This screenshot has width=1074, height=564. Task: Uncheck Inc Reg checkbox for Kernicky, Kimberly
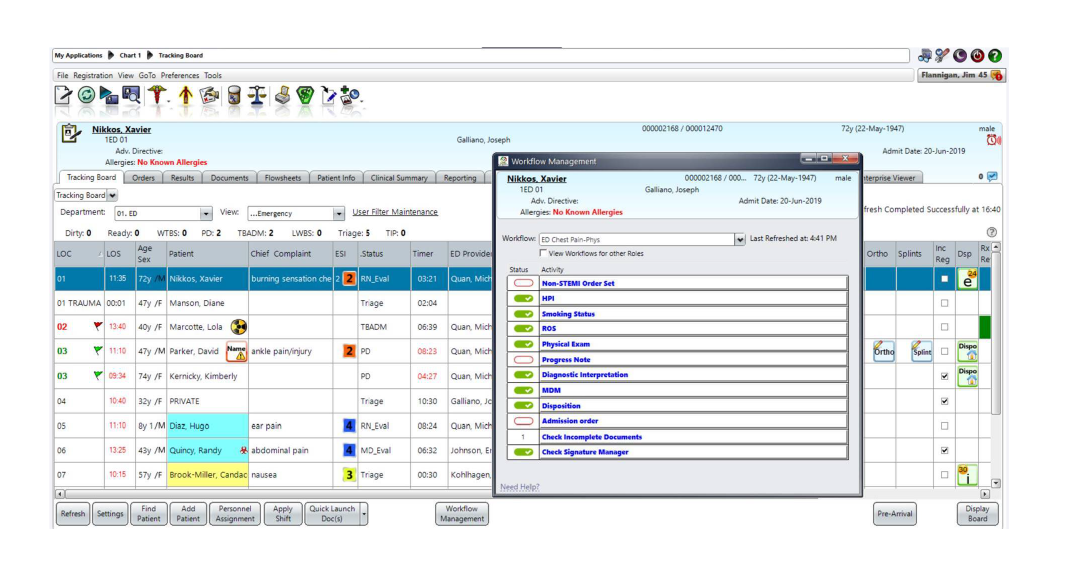(944, 377)
